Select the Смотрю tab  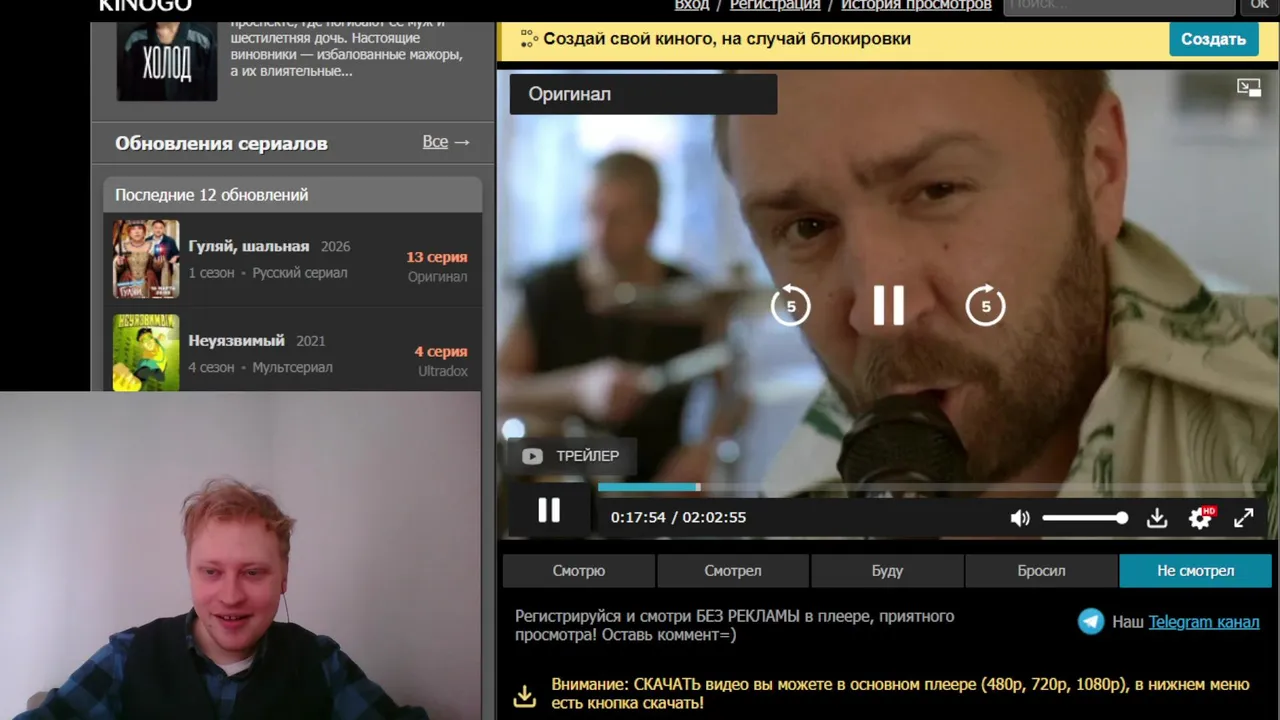point(579,571)
